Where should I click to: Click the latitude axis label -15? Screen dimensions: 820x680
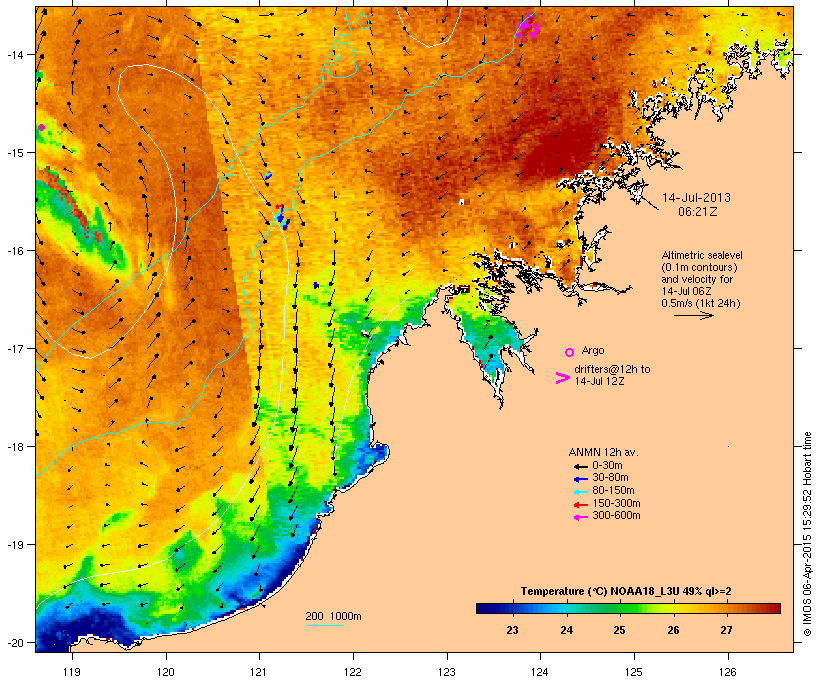click(15, 153)
